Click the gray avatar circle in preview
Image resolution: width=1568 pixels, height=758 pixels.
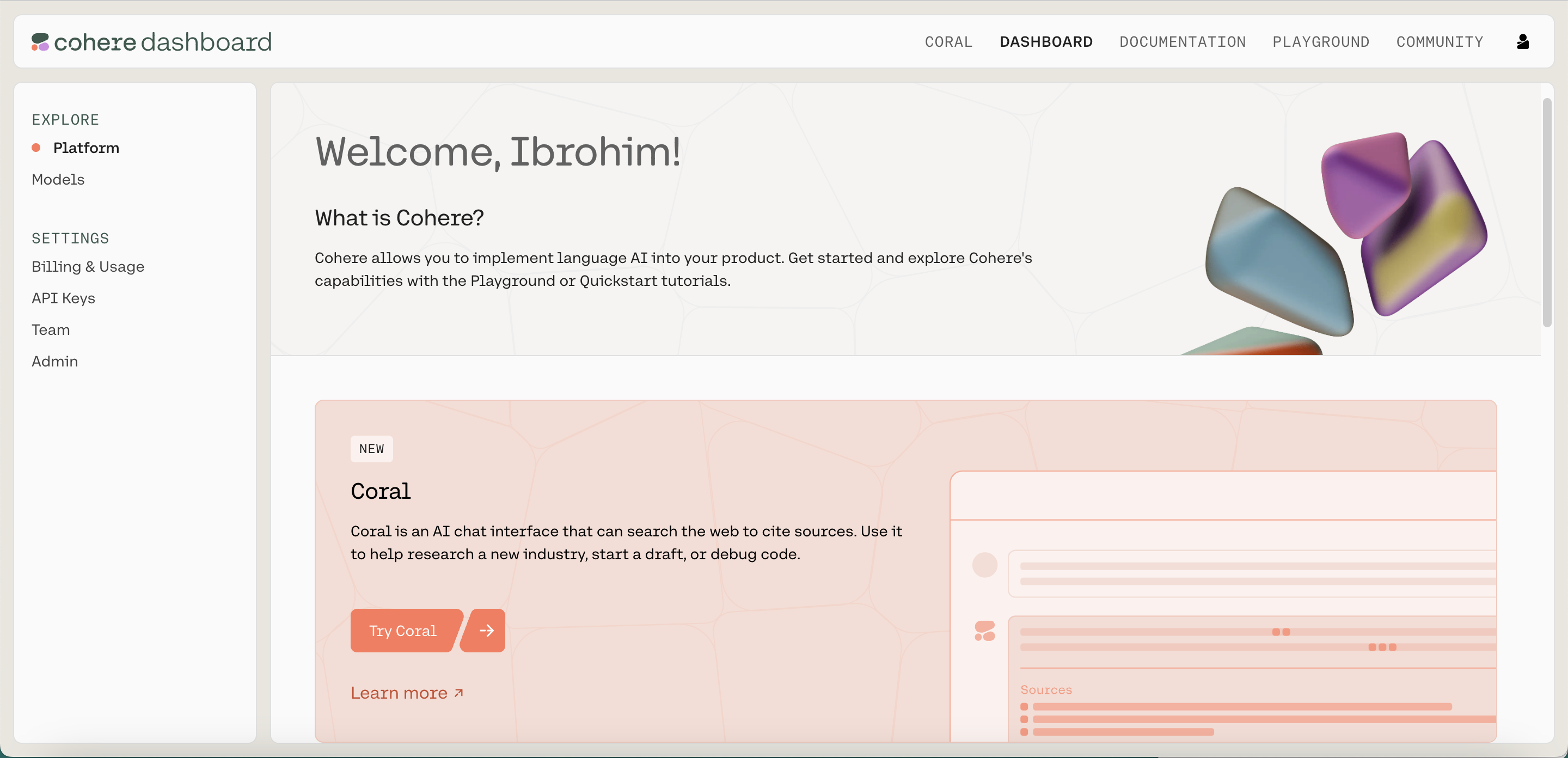pos(984,564)
